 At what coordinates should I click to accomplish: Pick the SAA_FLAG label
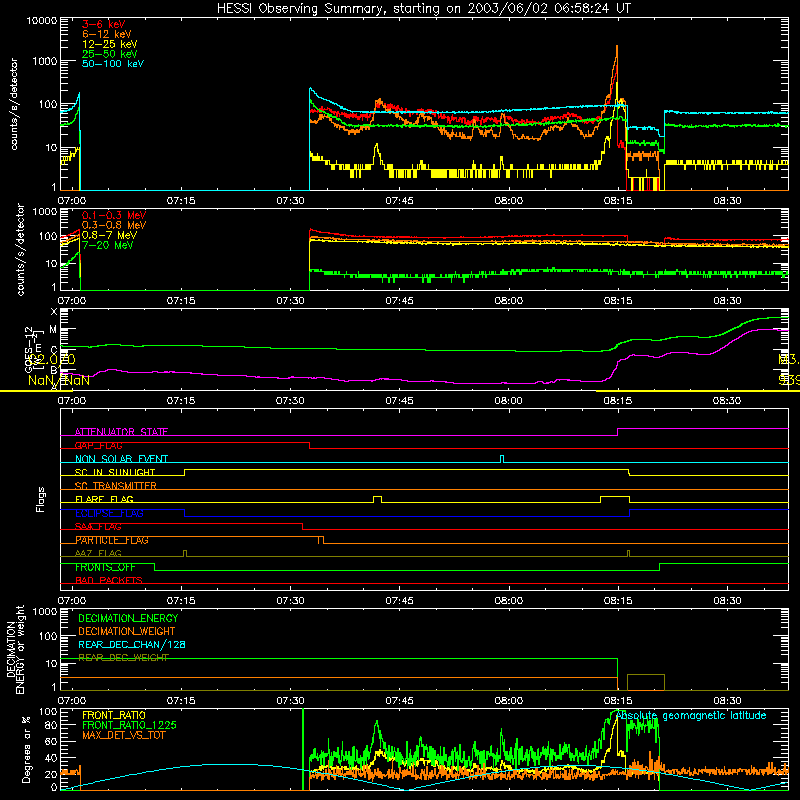(98, 527)
